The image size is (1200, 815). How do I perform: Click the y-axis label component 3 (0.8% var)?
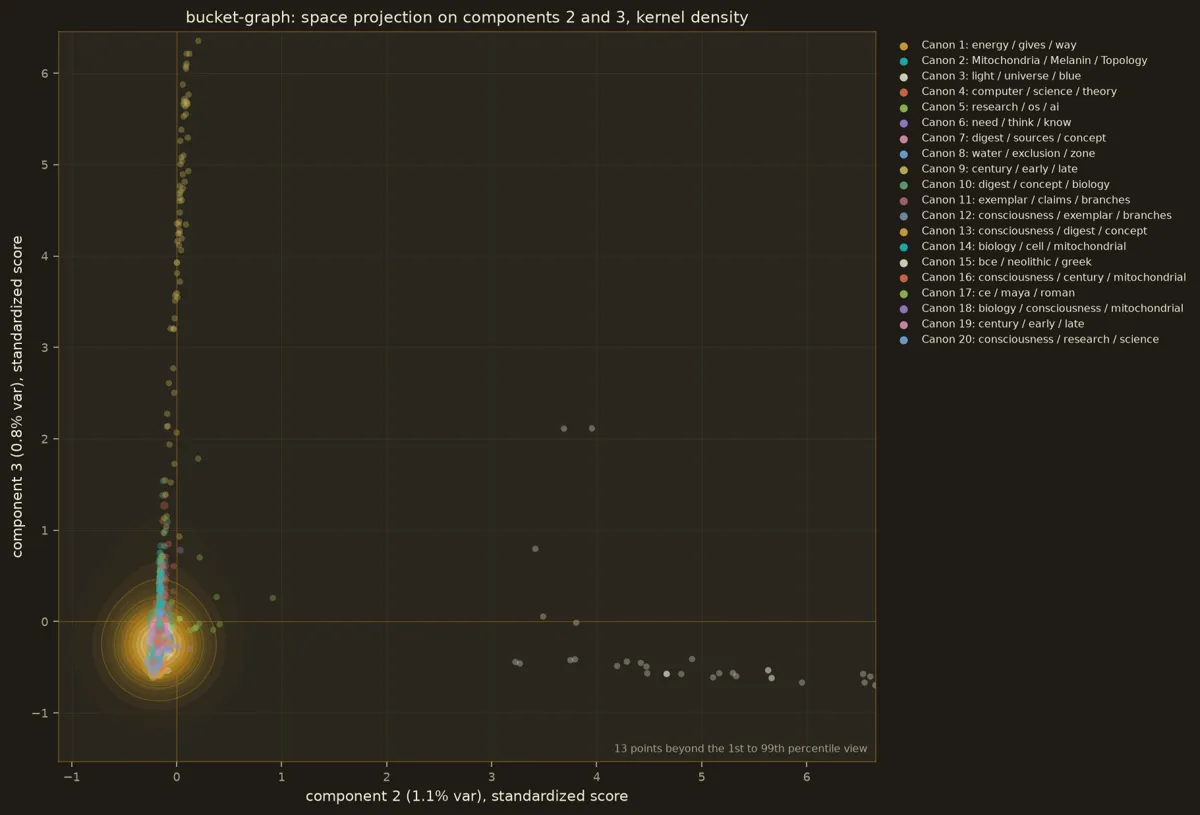[x=19, y=396]
